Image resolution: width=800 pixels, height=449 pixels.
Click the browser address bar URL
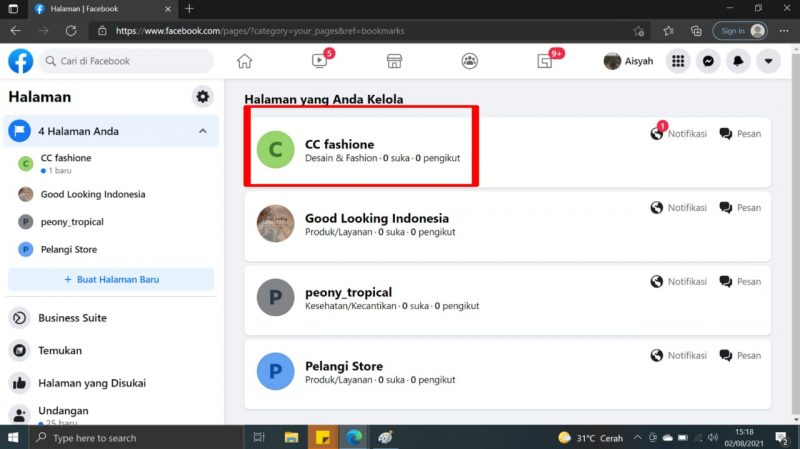click(260, 31)
